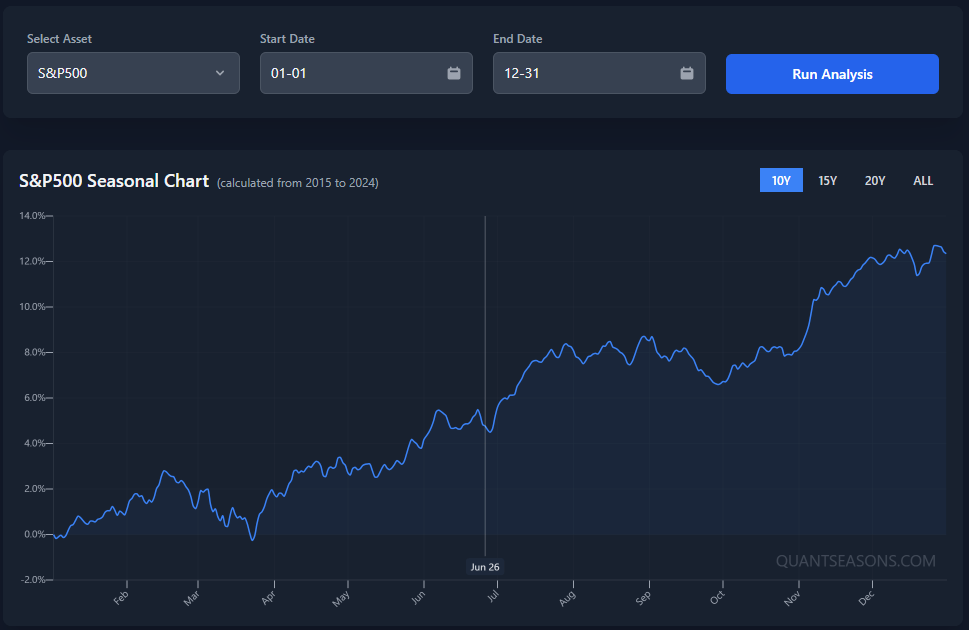969x630 pixels.
Task: Click the 14.0% y-axis label
Action: click(x=32, y=216)
